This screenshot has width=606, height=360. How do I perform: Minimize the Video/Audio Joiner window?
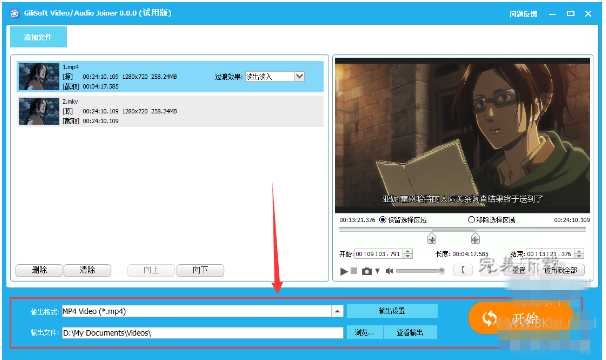pos(552,14)
